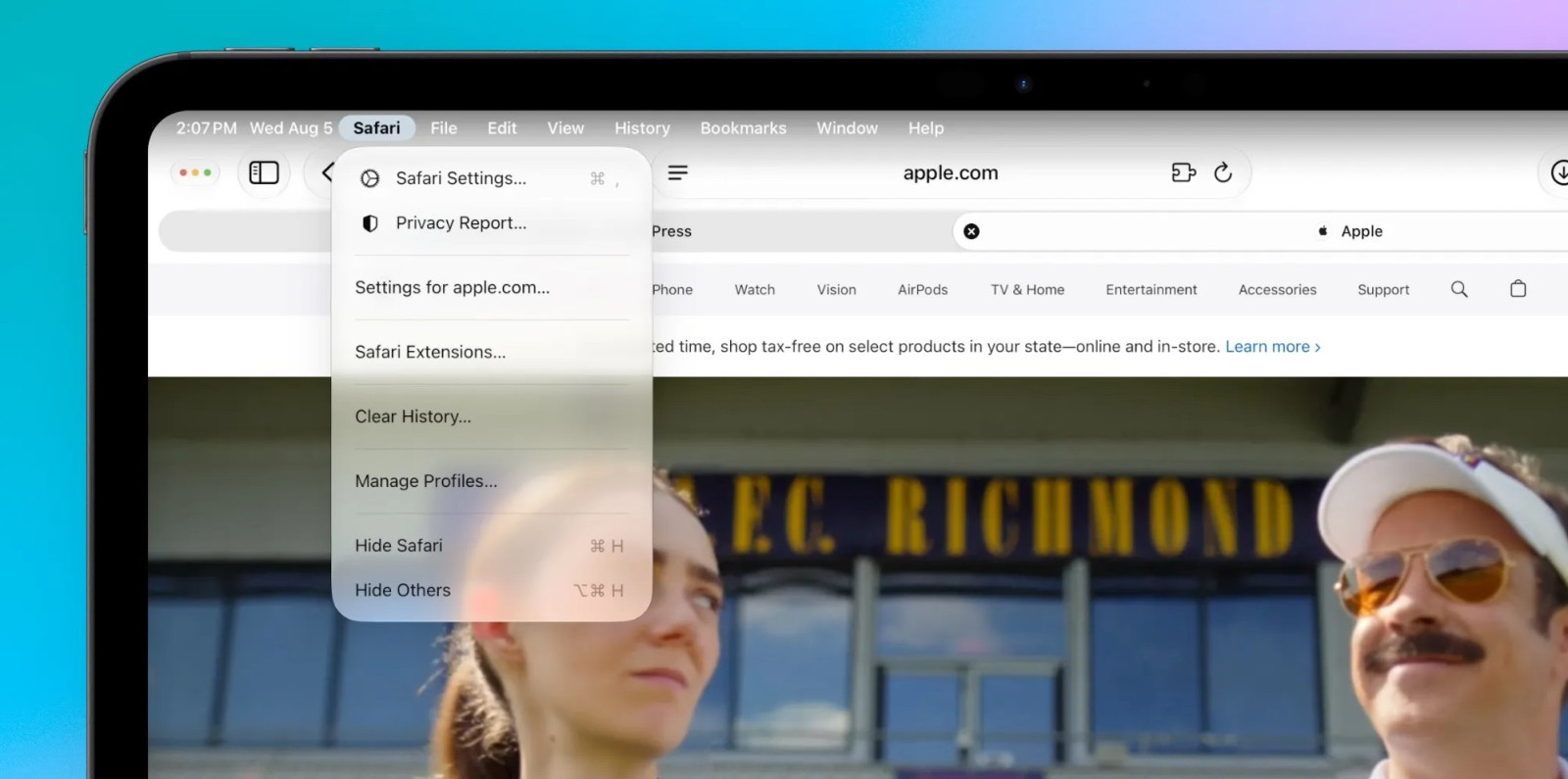This screenshot has height=779, width=1568.
Task: Select Hide Safari
Action: (x=492, y=546)
